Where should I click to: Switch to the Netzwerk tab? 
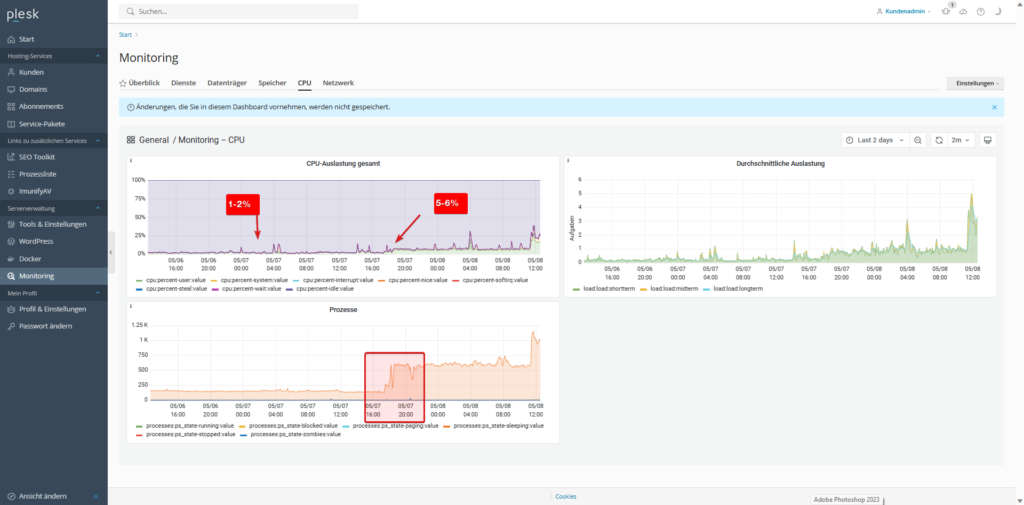[x=338, y=83]
